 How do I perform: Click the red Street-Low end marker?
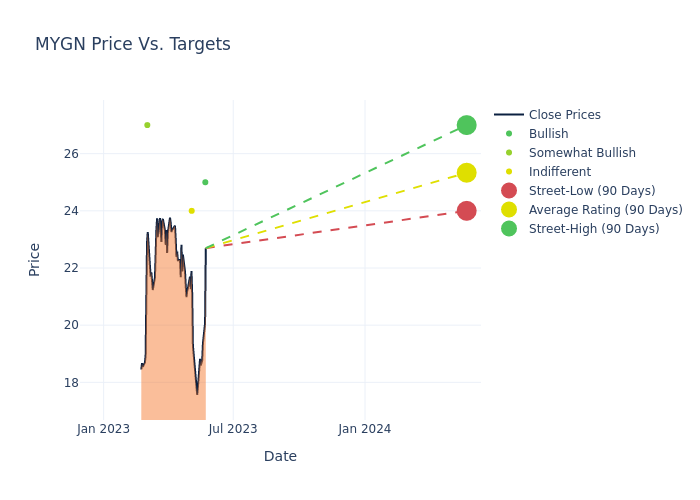tap(466, 211)
